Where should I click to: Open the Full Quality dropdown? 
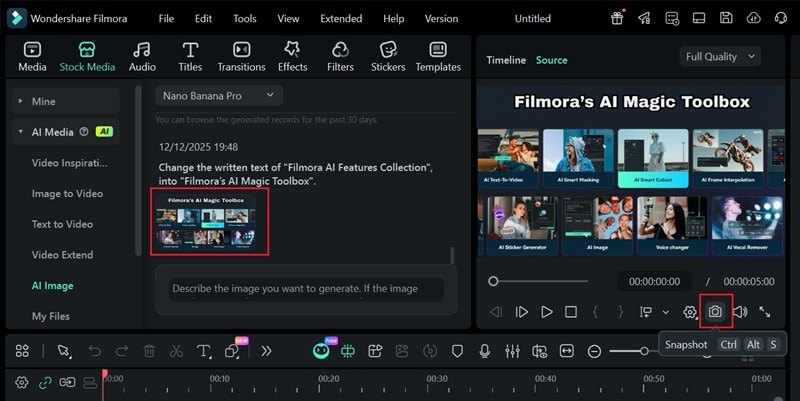point(720,57)
